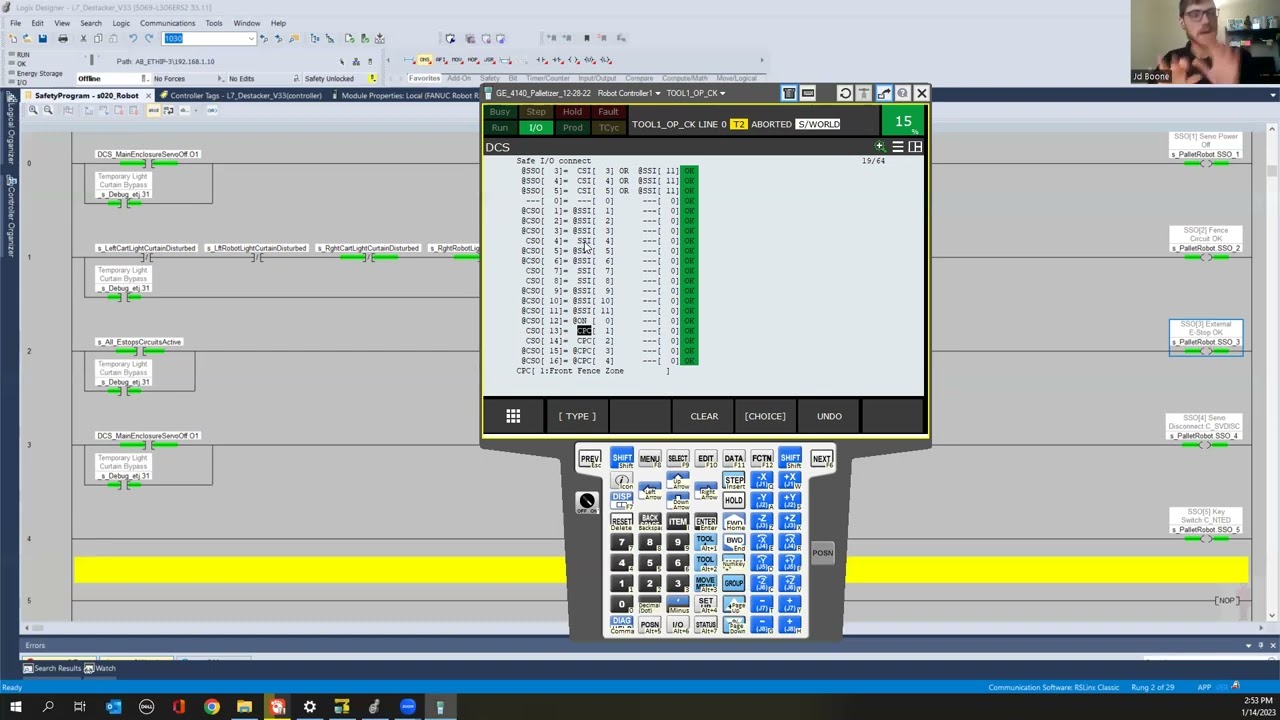
Task: Click the STATUS key on the pendant
Action: 705,626
